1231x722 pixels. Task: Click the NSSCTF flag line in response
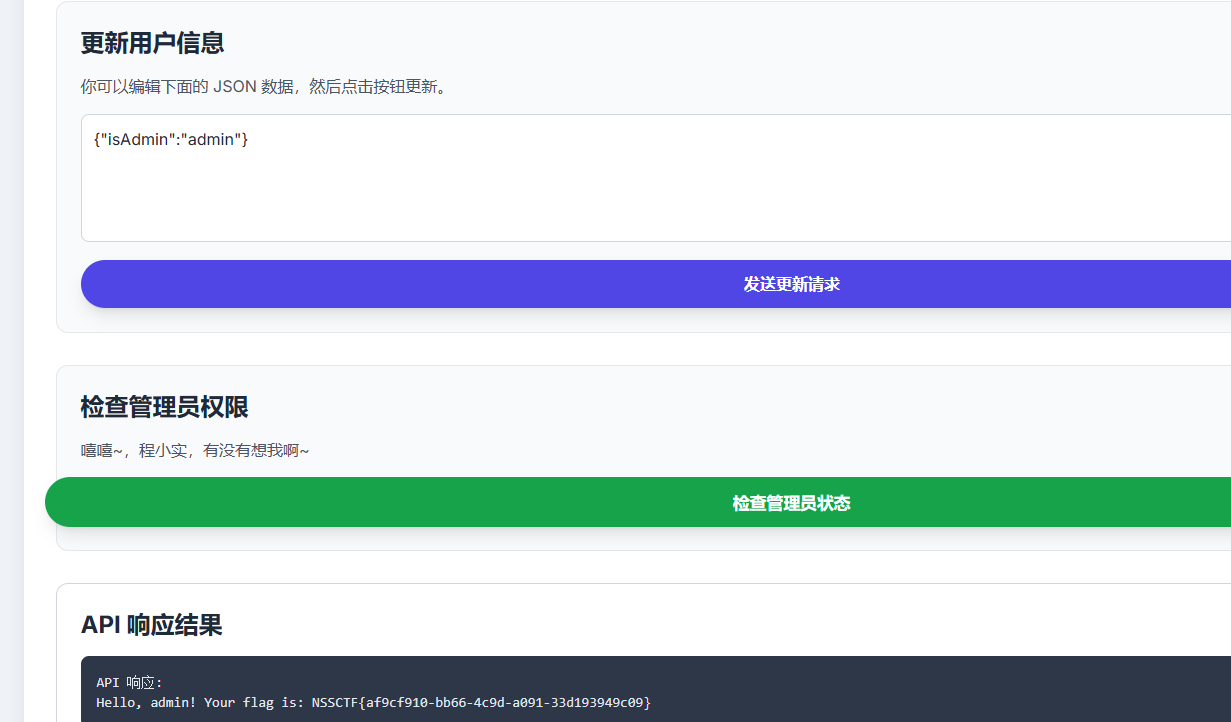click(373, 703)
